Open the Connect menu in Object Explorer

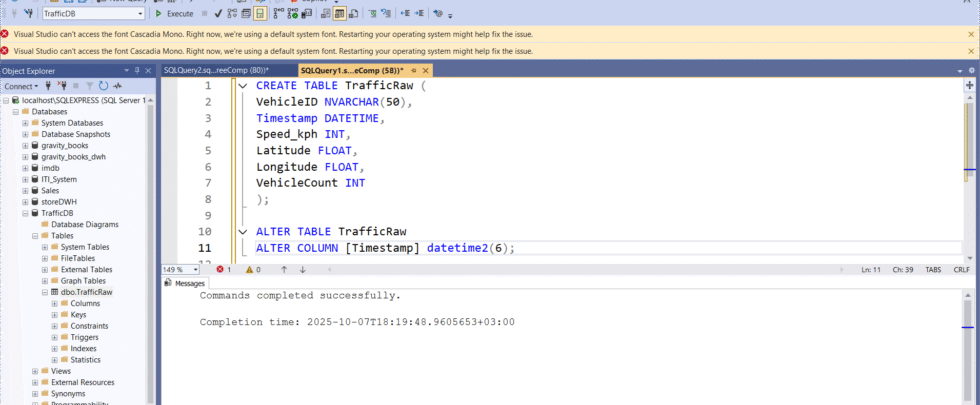[22, 86]
